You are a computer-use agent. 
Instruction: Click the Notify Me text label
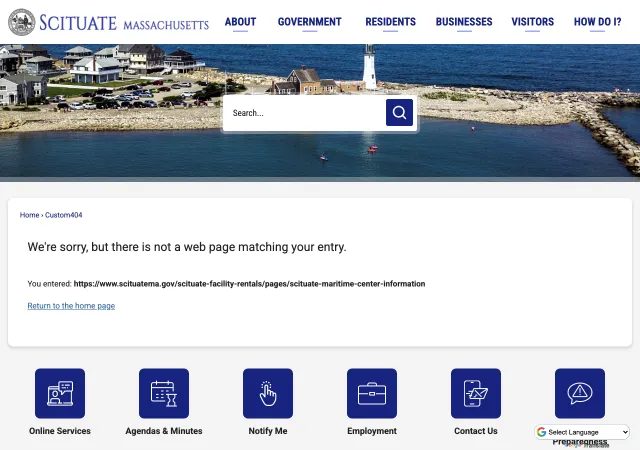[268, 431]
